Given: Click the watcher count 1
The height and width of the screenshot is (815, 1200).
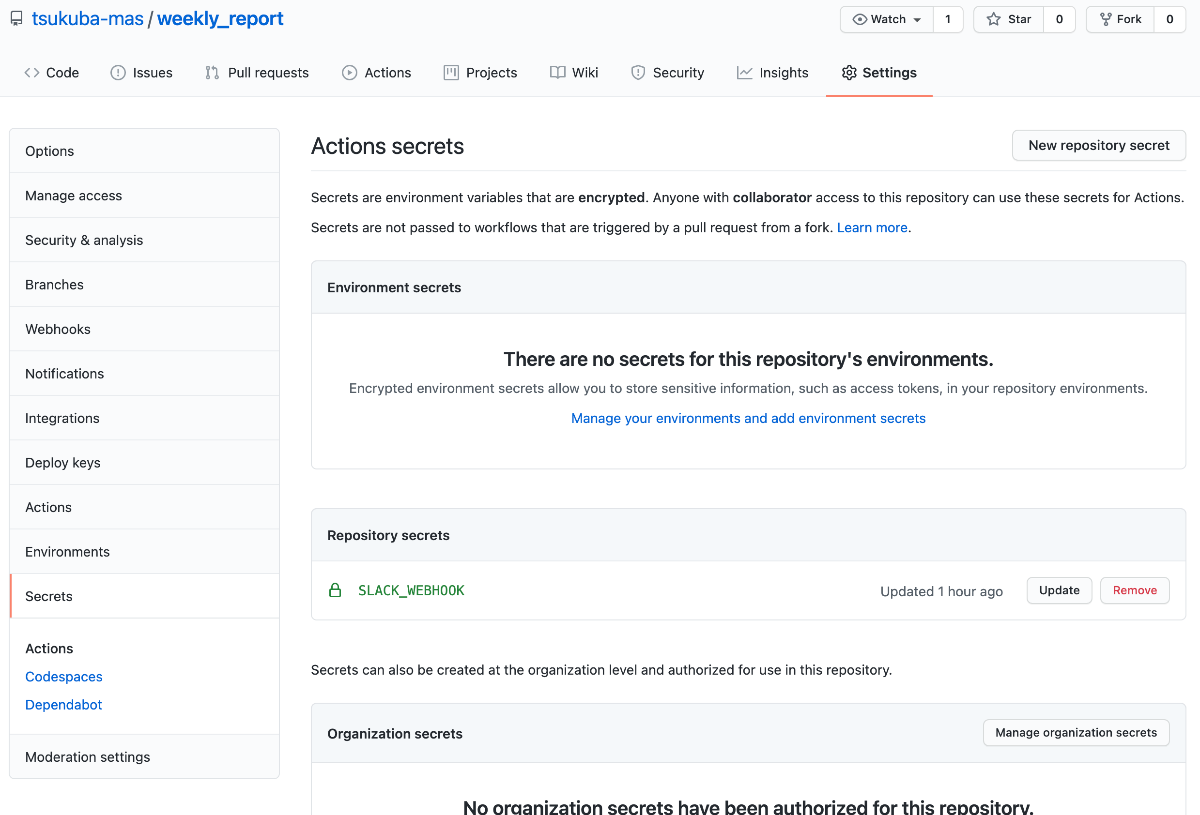Looking at the screenshot, I should click(x=948, y=19).
